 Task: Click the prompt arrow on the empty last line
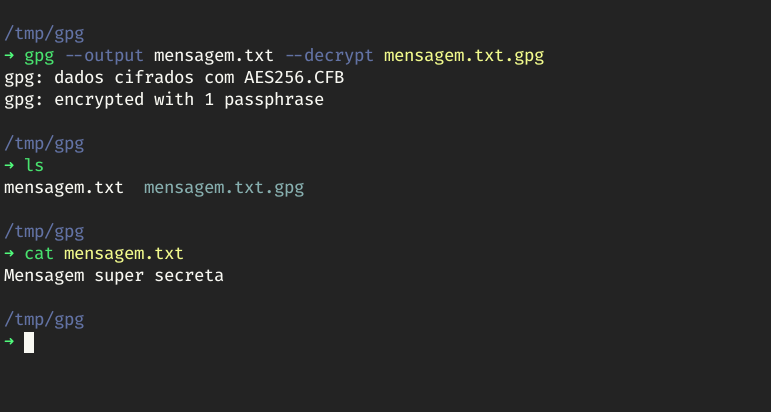[x=9, y=342]
